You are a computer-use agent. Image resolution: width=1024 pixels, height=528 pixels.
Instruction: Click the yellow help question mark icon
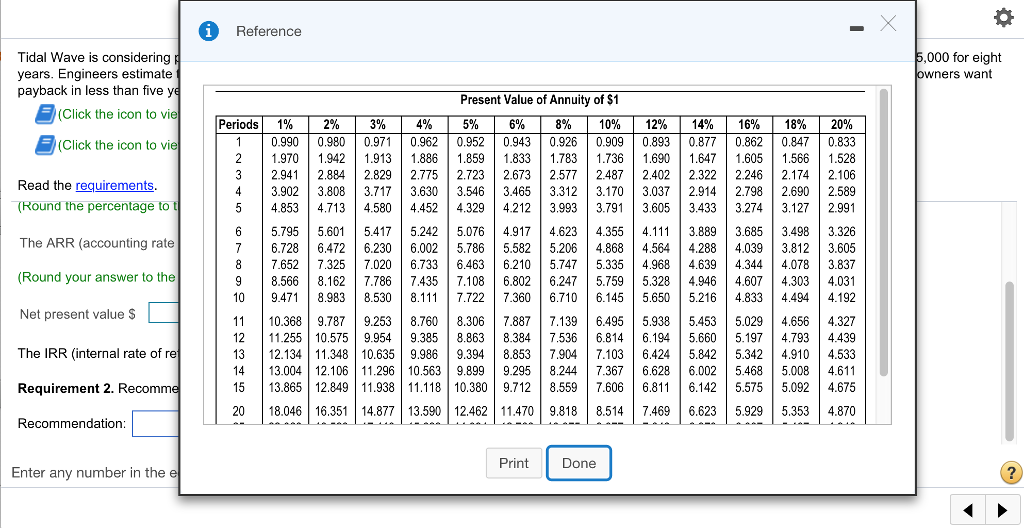coord(1010,472)
